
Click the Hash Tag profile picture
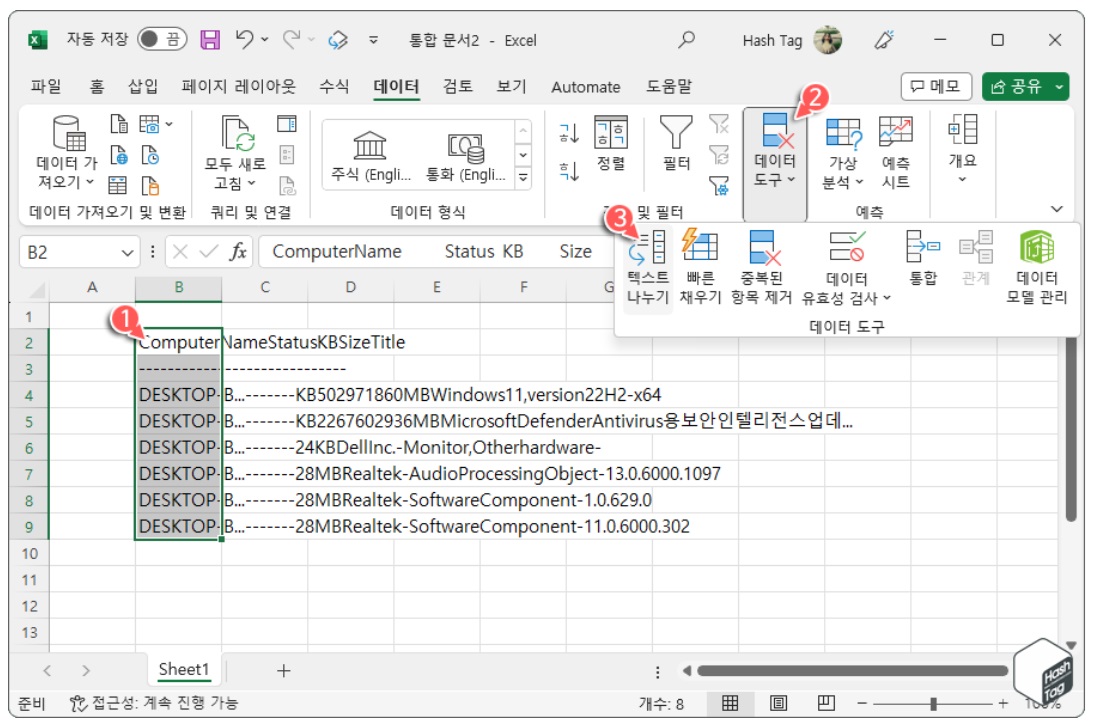click(827, 40)
